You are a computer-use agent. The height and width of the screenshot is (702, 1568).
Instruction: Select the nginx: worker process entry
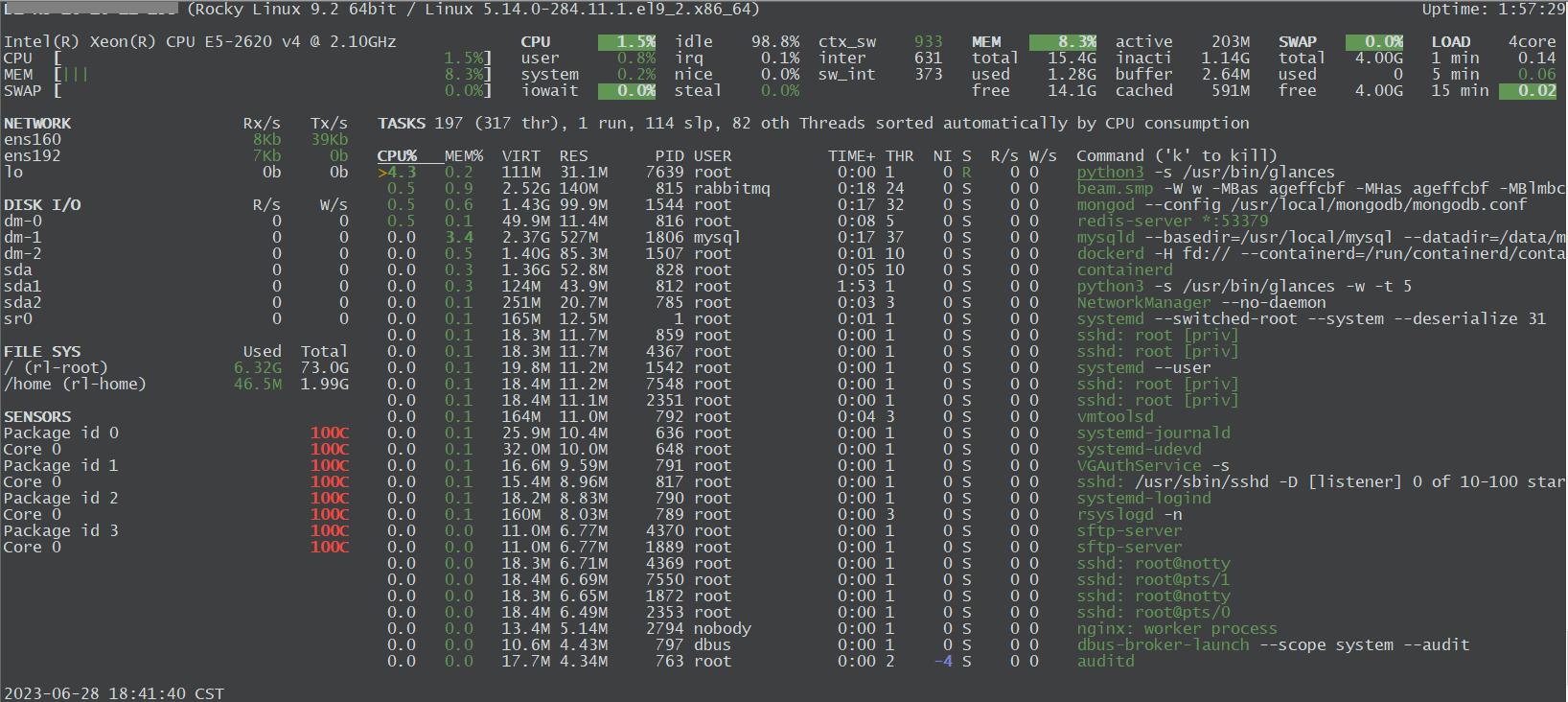[1177, 628]
